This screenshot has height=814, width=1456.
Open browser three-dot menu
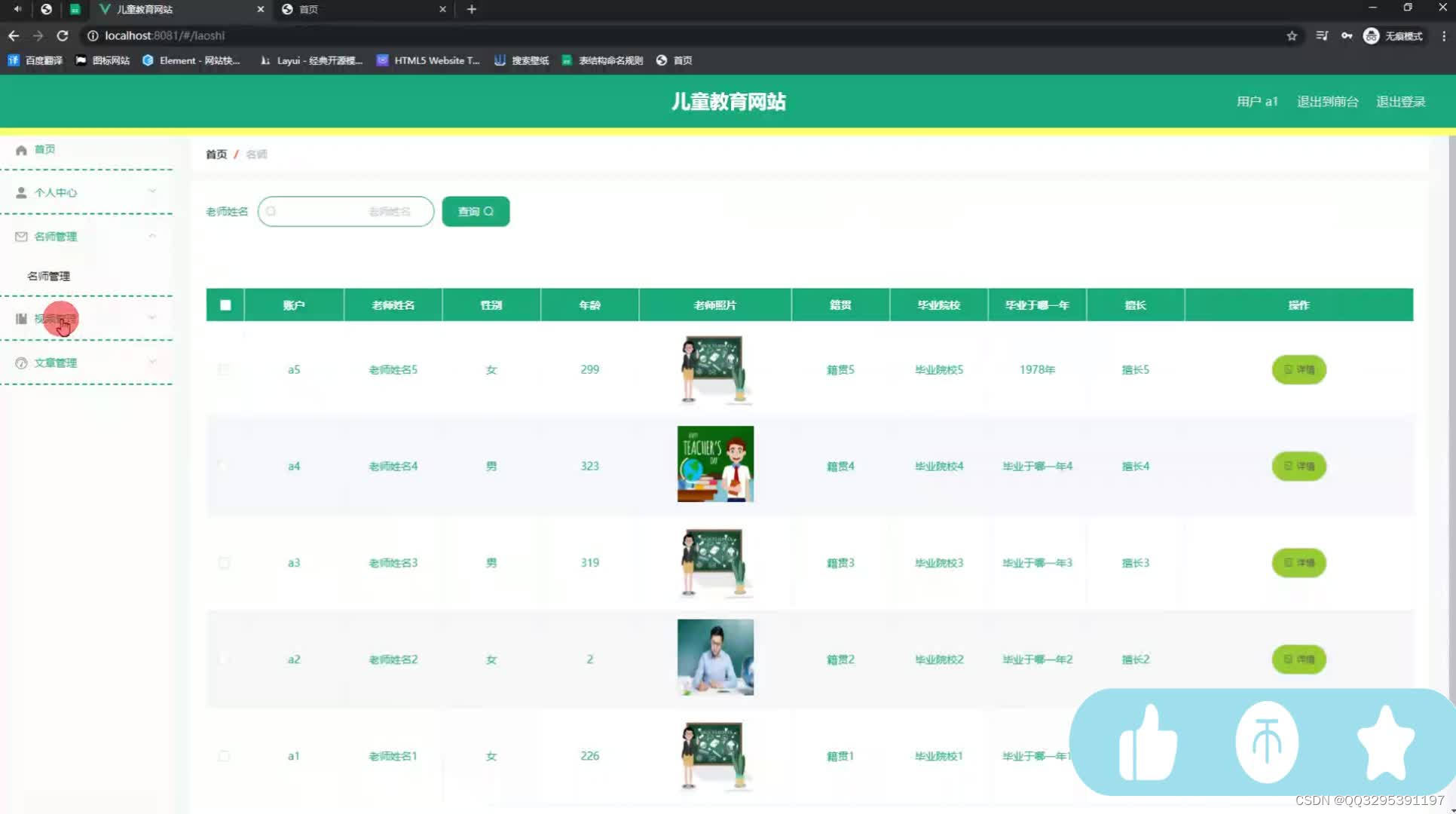1443,35
